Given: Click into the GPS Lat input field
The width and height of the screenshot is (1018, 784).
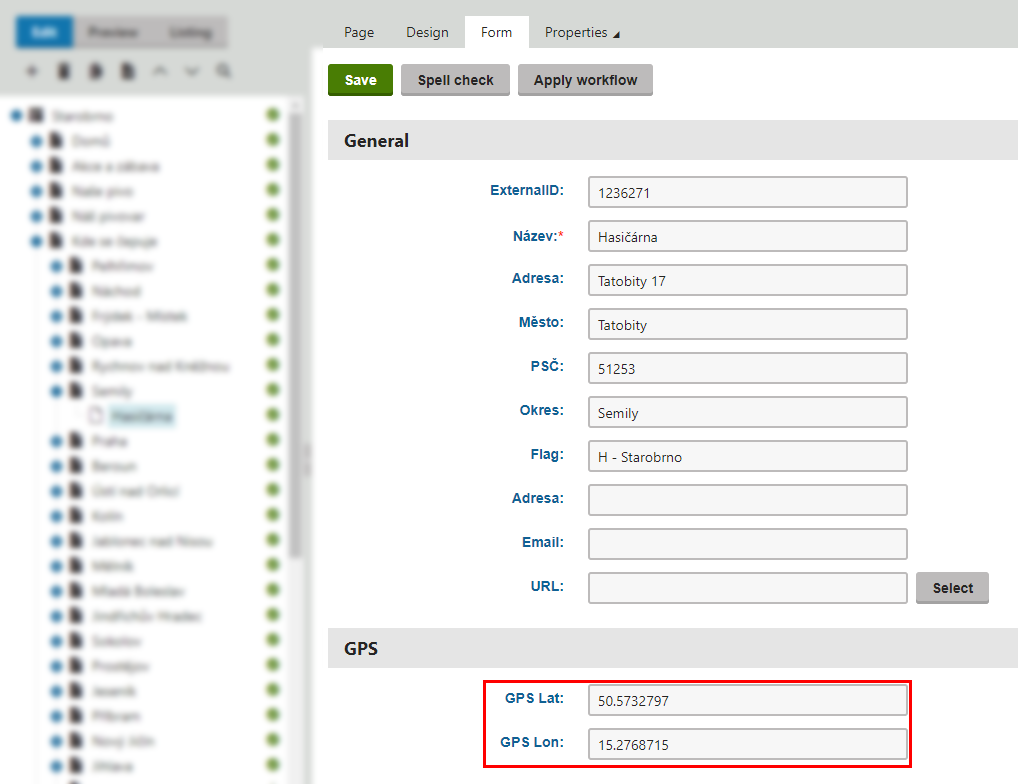Looking at the screenshot, I should pos(747,701).
